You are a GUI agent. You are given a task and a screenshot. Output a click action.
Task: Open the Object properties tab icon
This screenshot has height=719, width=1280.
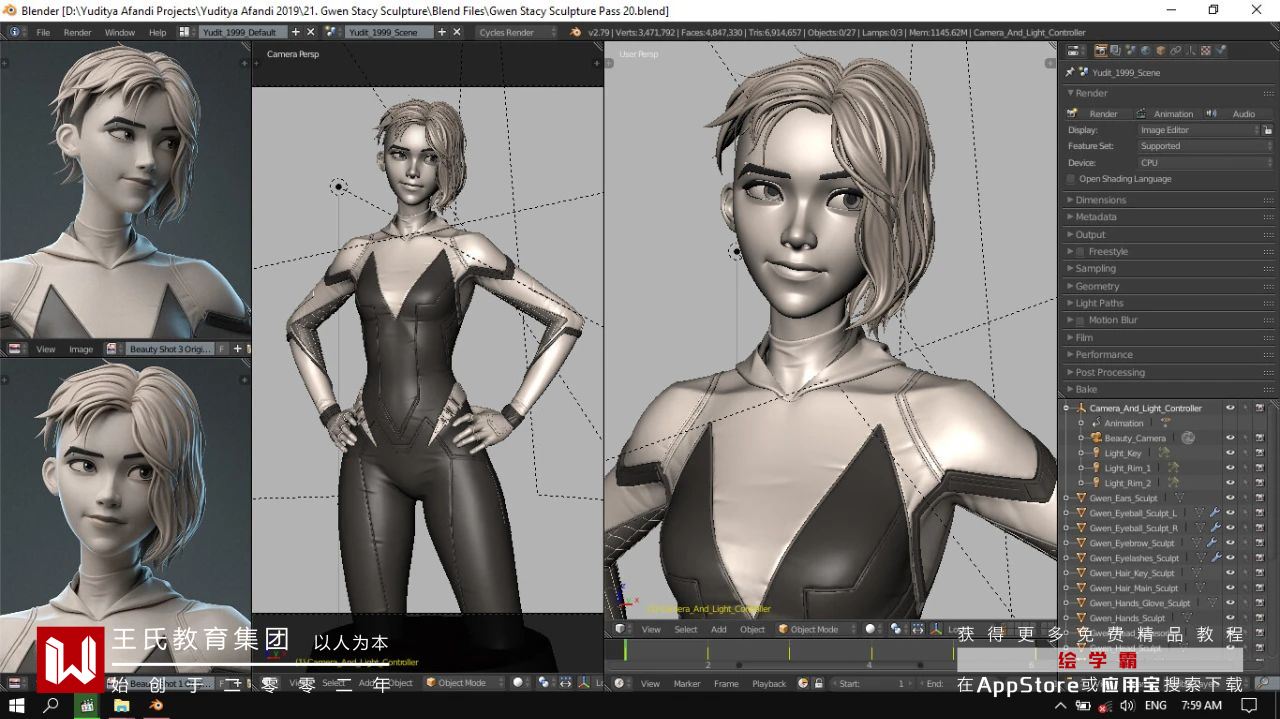[x=1160, y=50]
